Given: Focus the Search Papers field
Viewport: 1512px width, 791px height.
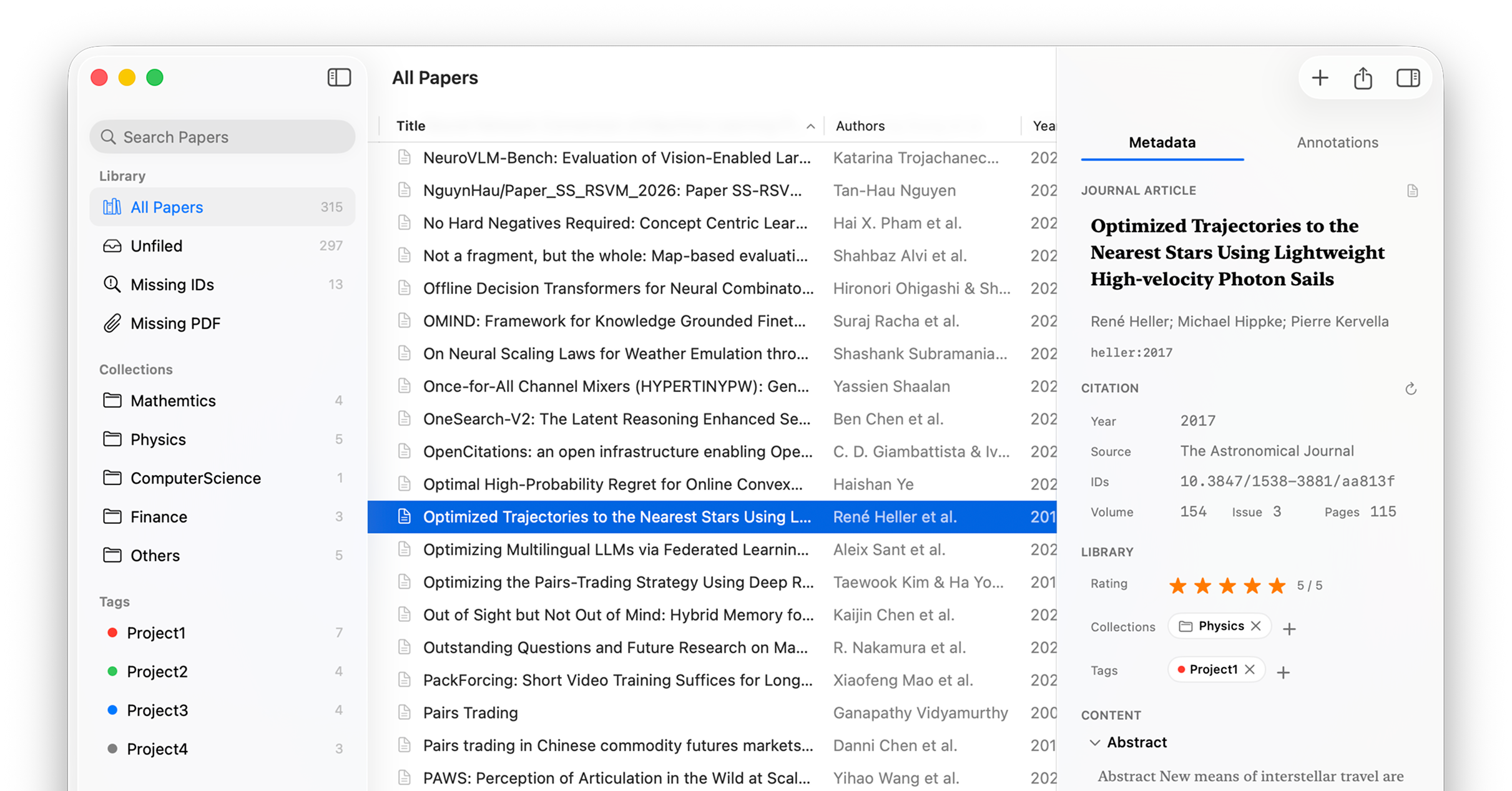Looking at the screenshot, I should tap(222, 137).
